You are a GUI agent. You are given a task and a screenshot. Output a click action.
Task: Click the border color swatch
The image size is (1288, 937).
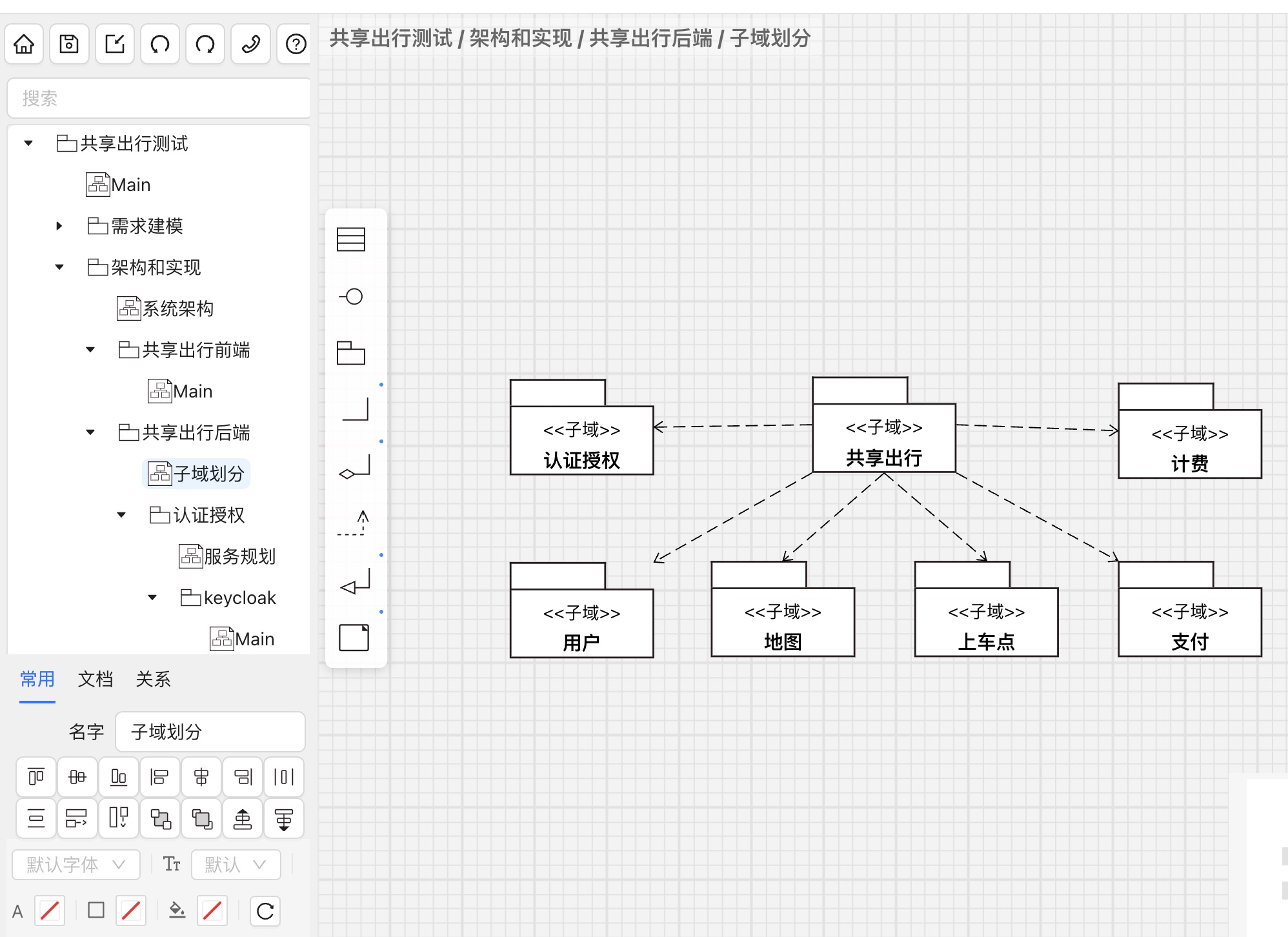[131, 911]
